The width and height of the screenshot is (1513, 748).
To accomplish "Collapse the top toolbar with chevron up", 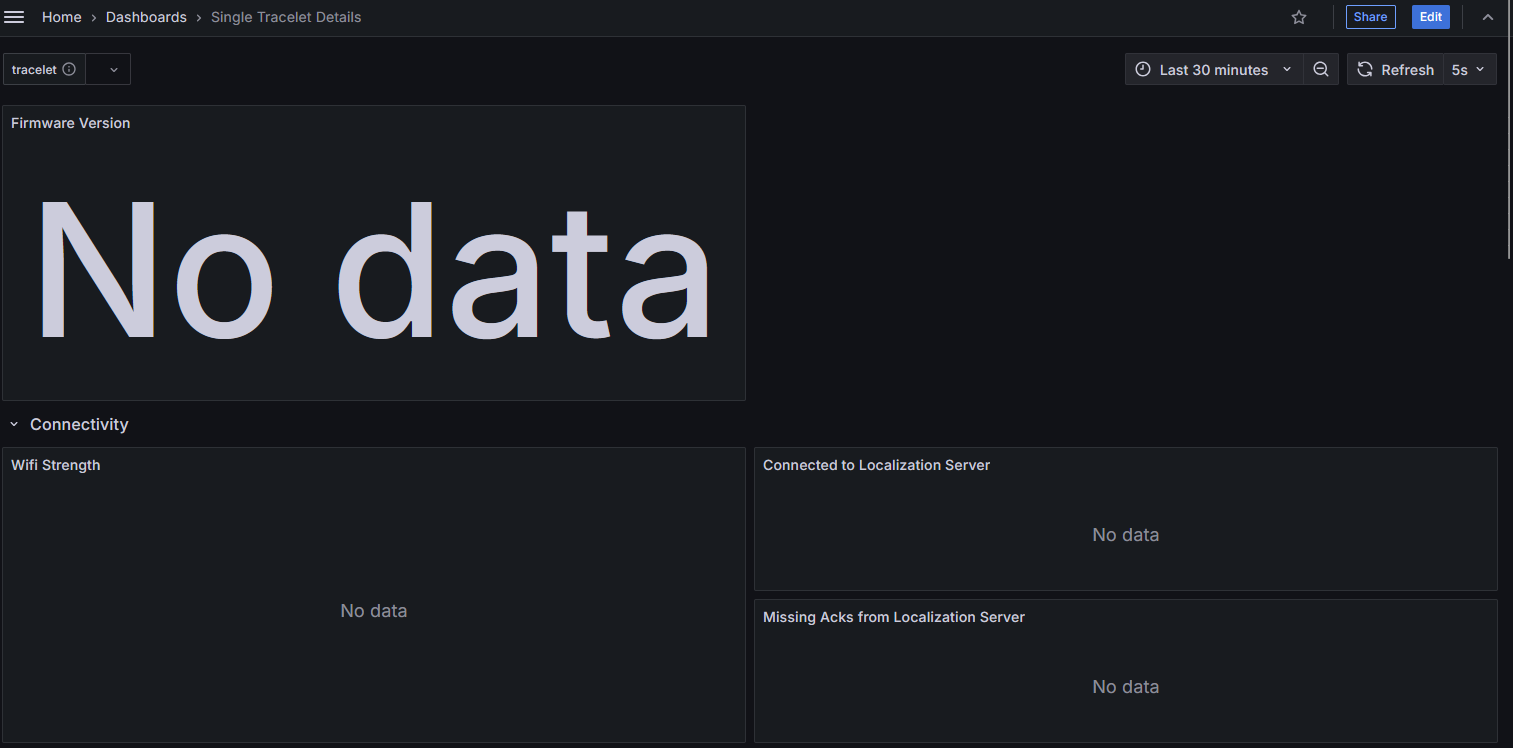I will click(1488, 17).
